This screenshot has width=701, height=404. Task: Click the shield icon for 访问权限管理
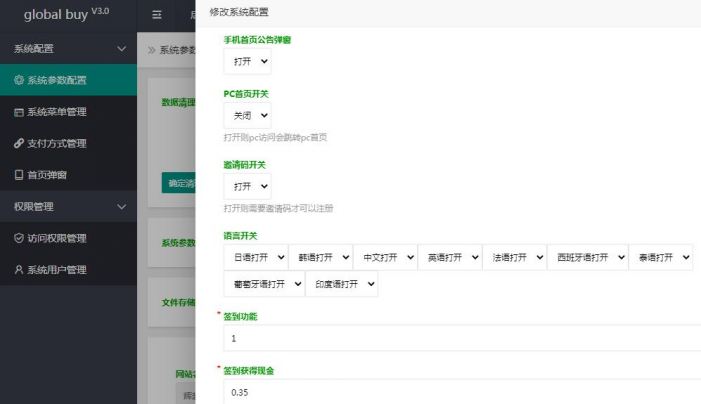[18, 238]
